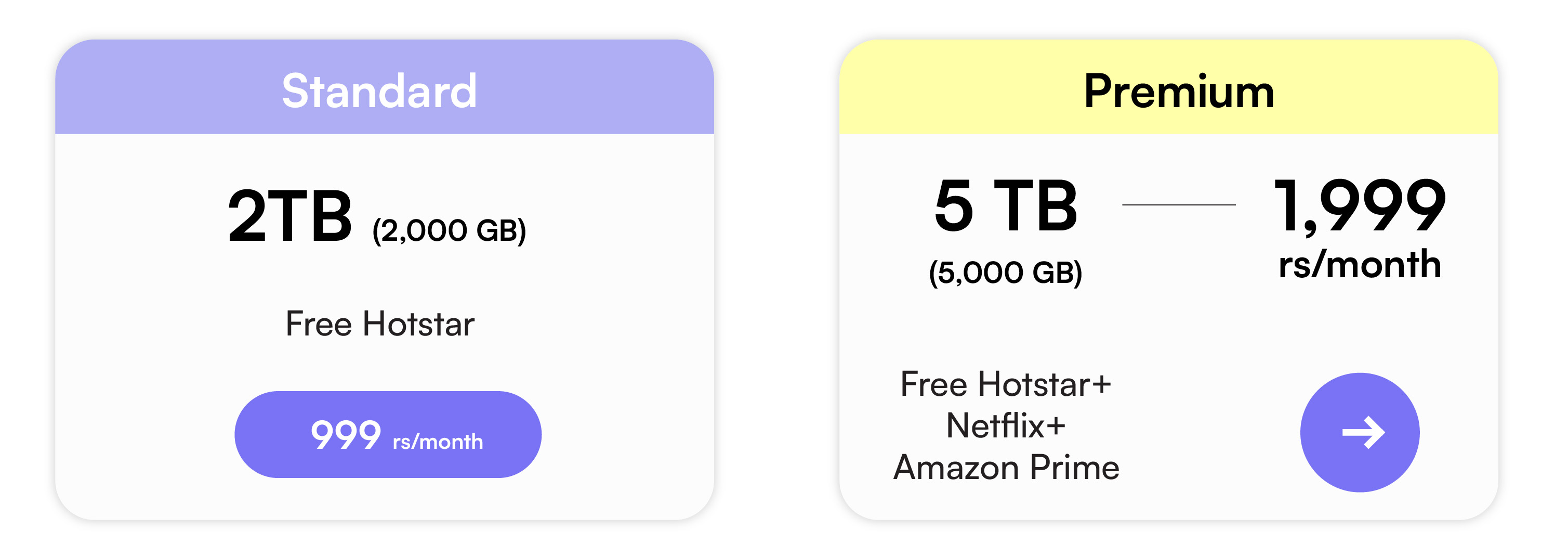Image resolution: width=1568 pixels, height=556 pixels.
Task: Click the 999 number inside the purple pill
Action: click(x=346, y=435)
